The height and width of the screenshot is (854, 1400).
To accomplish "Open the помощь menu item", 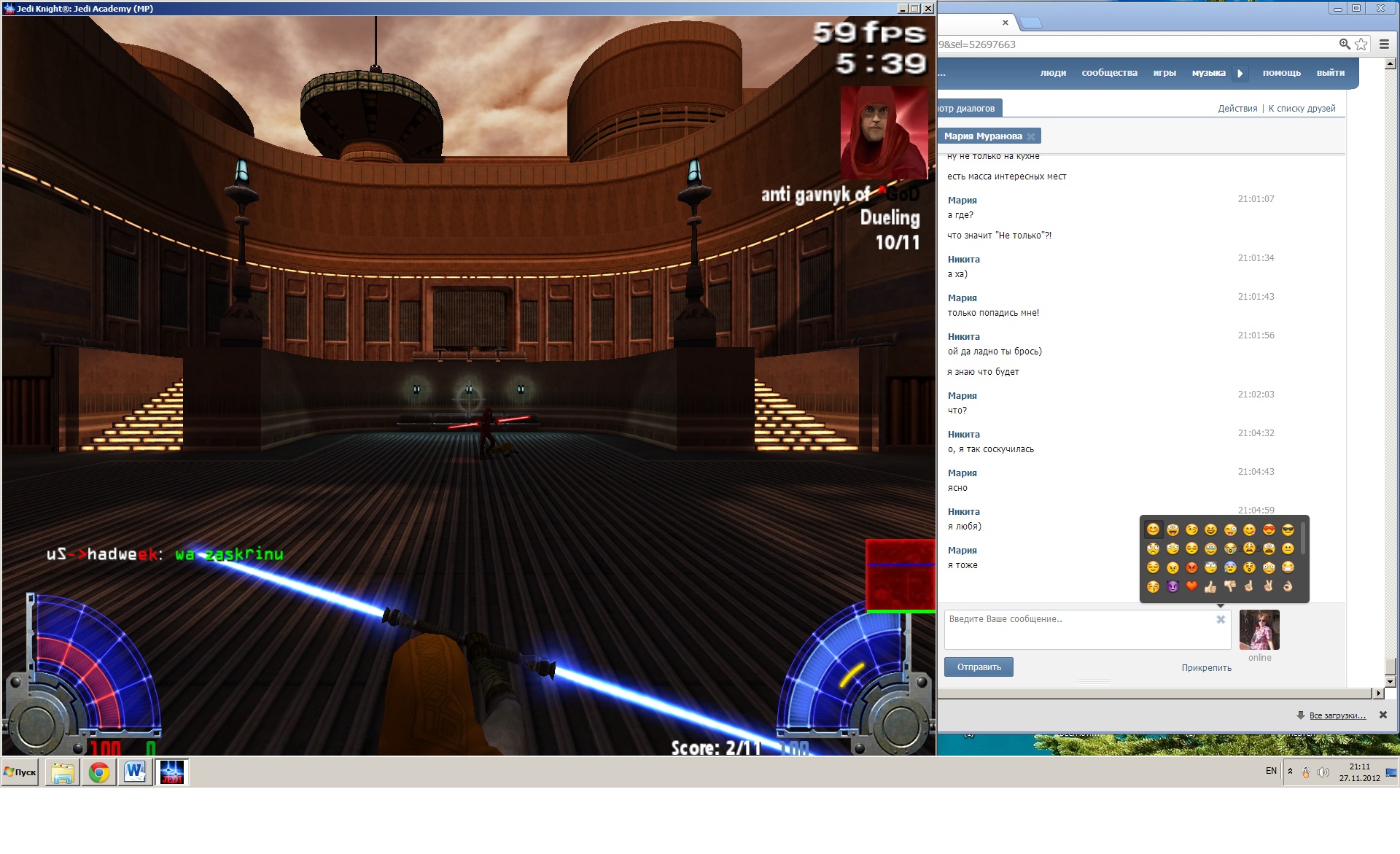I will coord(1281,73).
